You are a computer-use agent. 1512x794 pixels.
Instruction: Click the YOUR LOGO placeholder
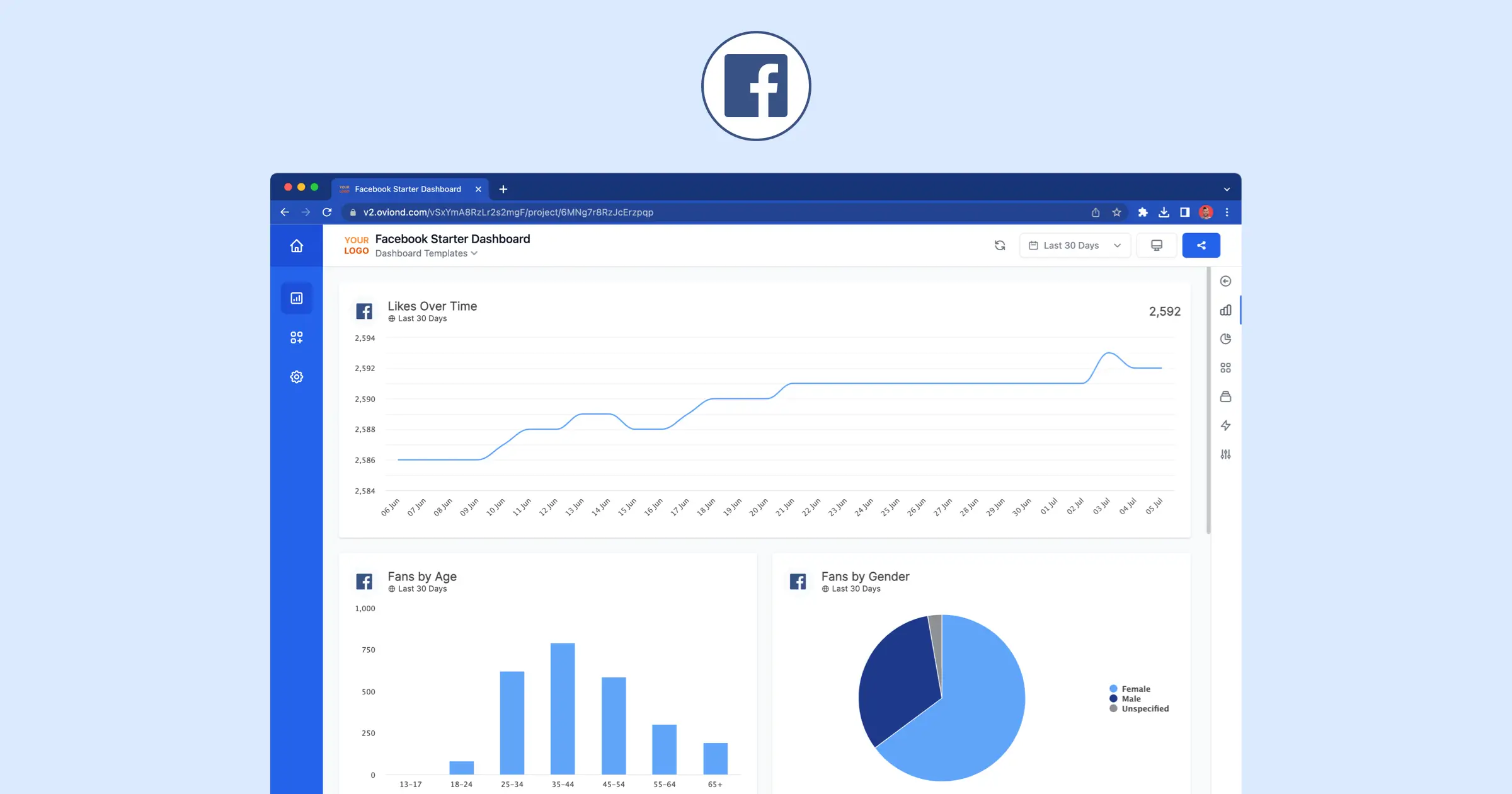(356, 245)
